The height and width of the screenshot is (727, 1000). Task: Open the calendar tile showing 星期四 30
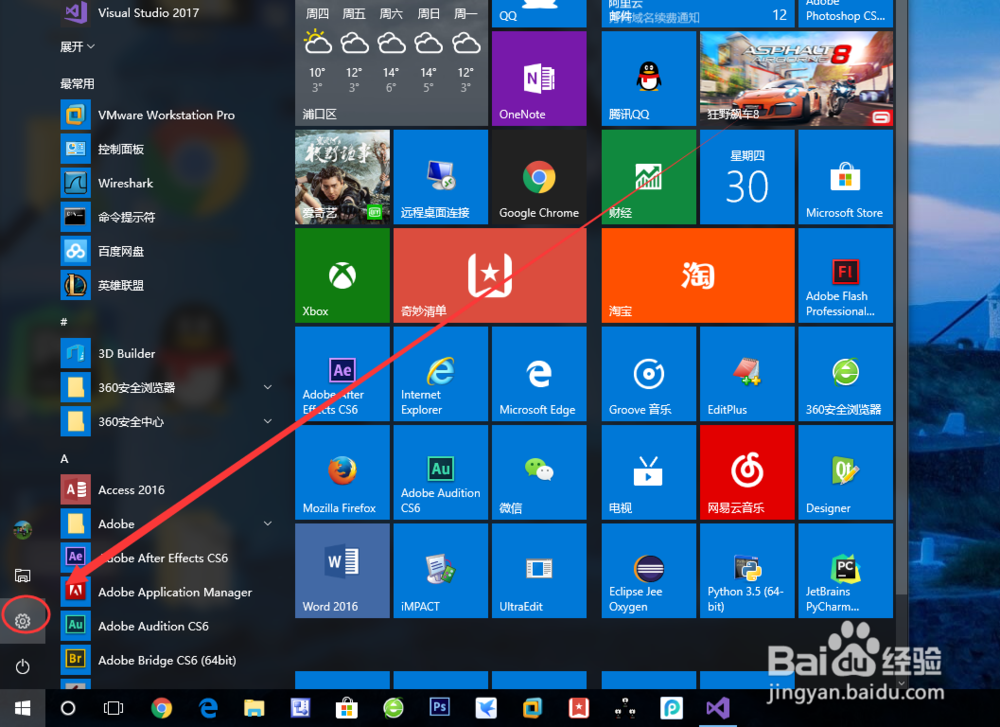747,177
